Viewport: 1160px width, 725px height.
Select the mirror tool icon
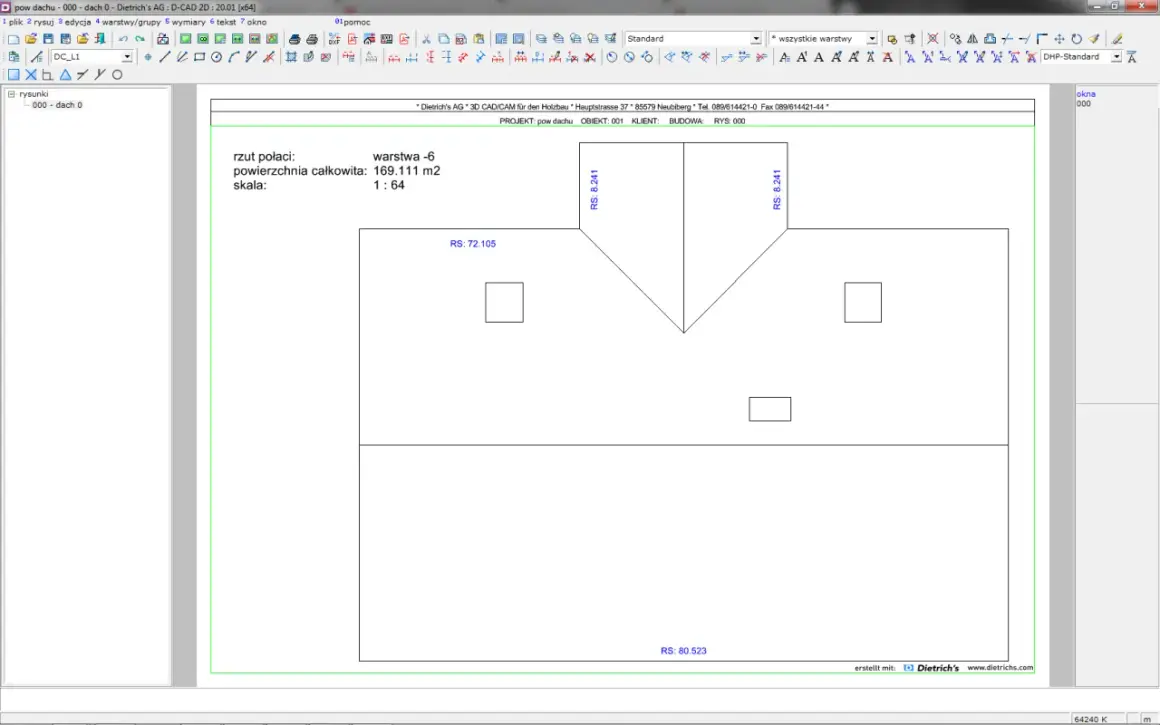972,38
